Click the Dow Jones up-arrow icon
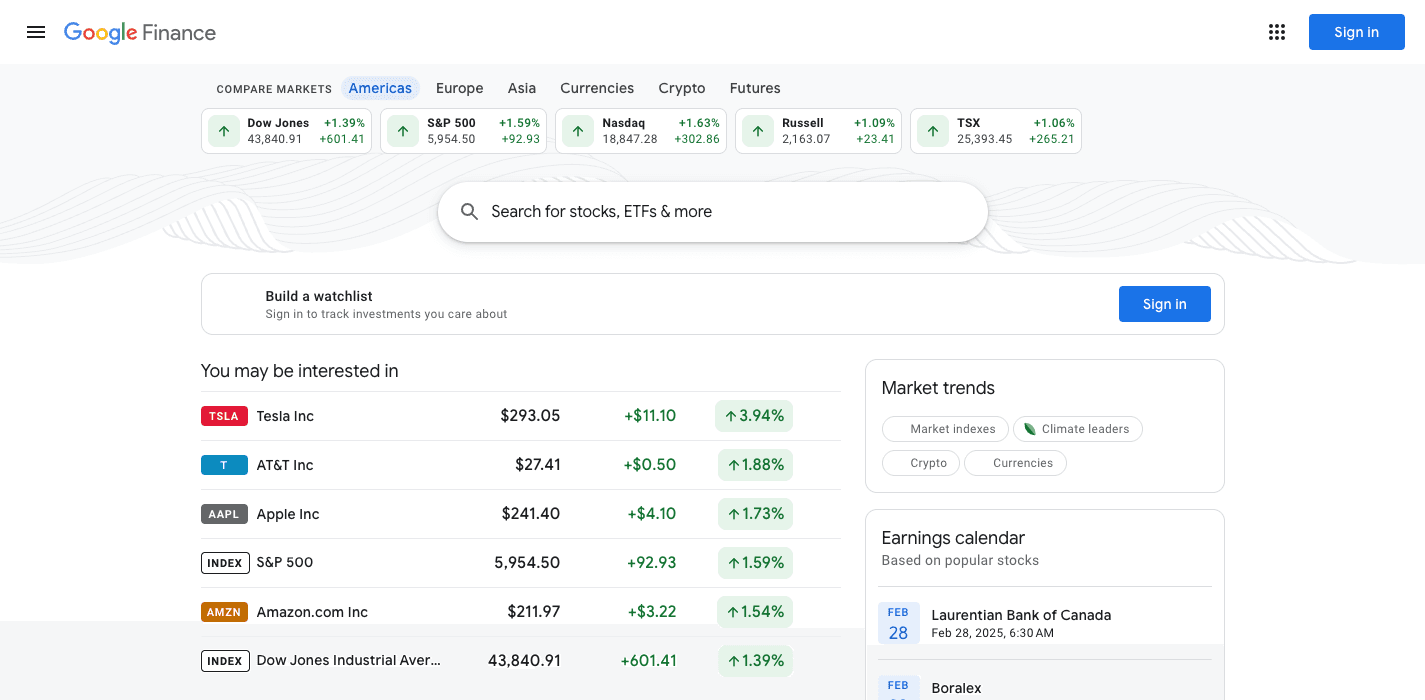The image size is (1425, 700). (223, 131)
